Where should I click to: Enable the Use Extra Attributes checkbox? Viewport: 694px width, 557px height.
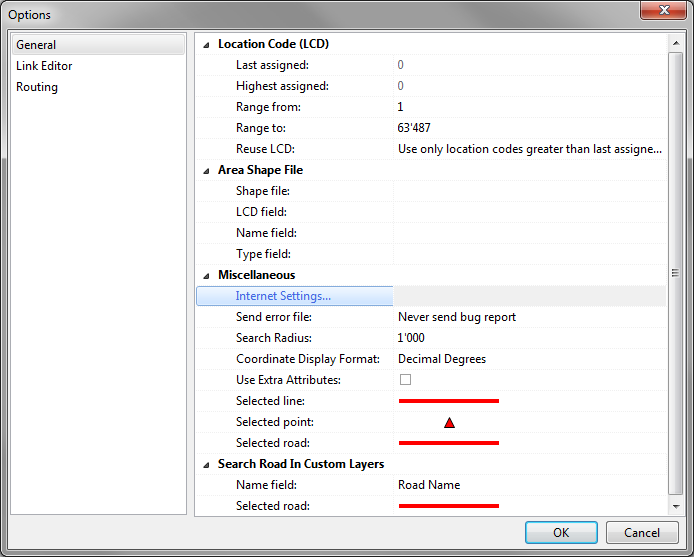(x=405, y=380)
